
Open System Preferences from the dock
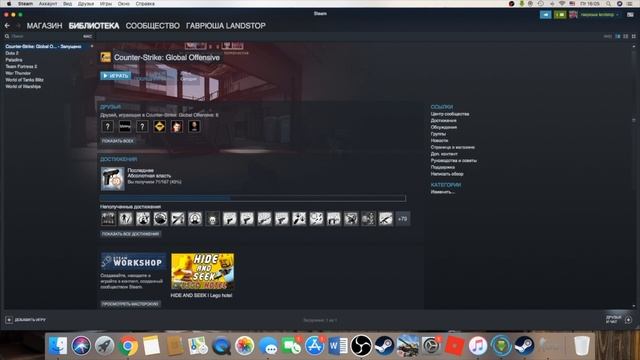click(431, 346)
